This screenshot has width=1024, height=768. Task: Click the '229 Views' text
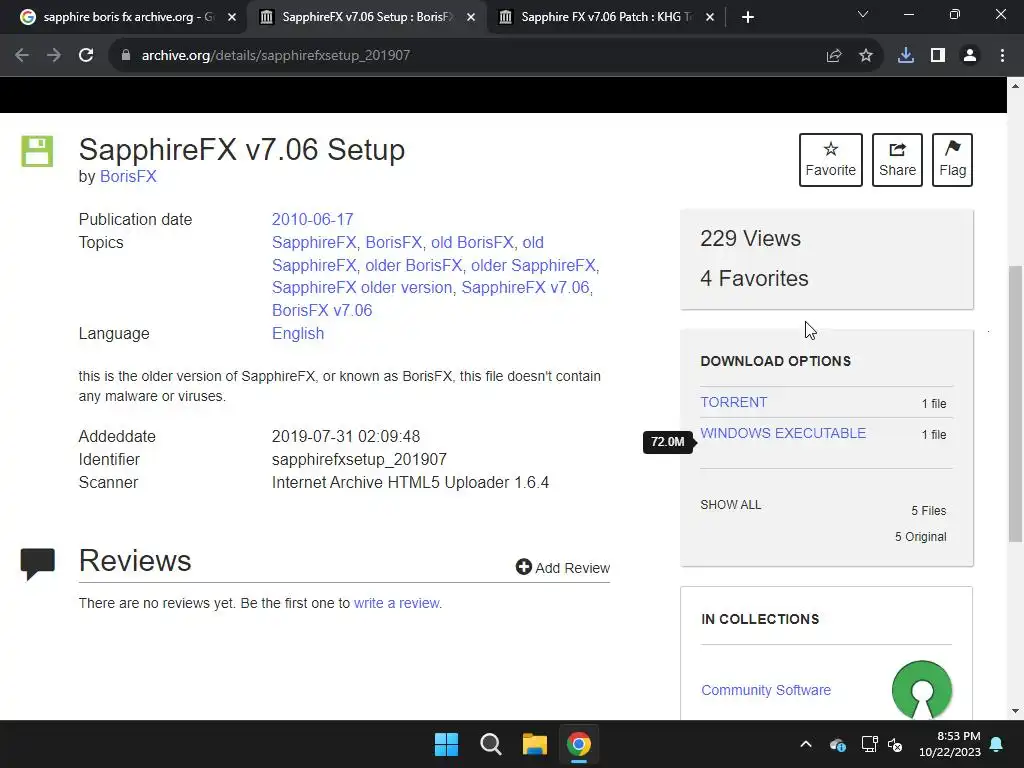(750, 238)
